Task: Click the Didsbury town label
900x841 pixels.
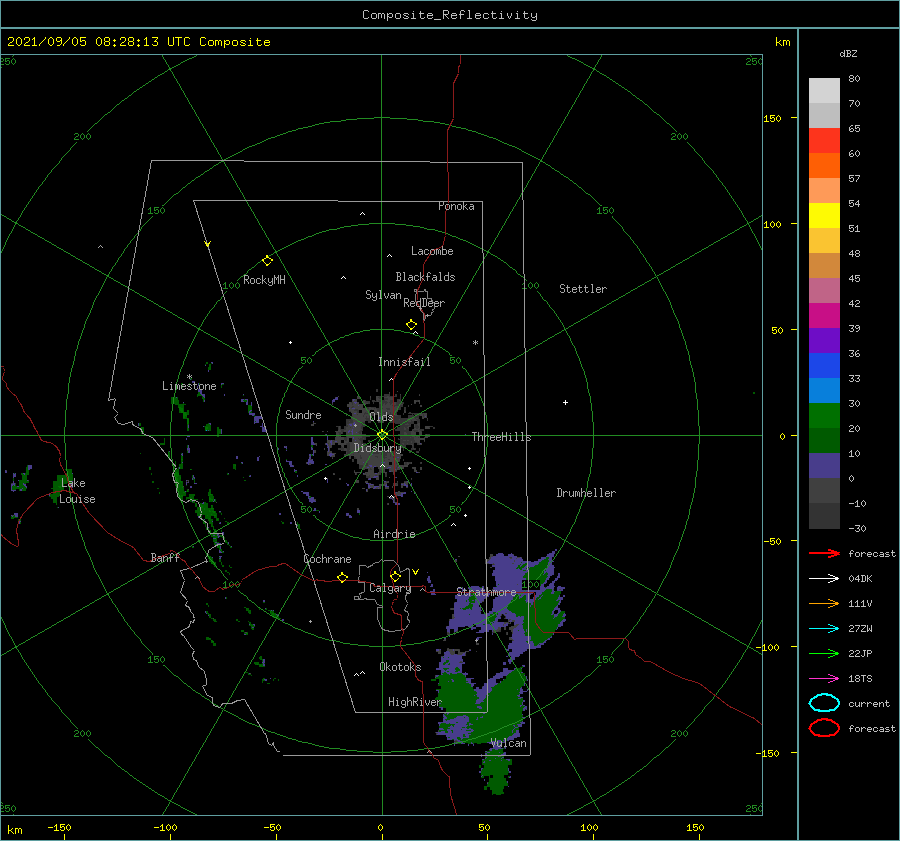Action: coord(377,448)
